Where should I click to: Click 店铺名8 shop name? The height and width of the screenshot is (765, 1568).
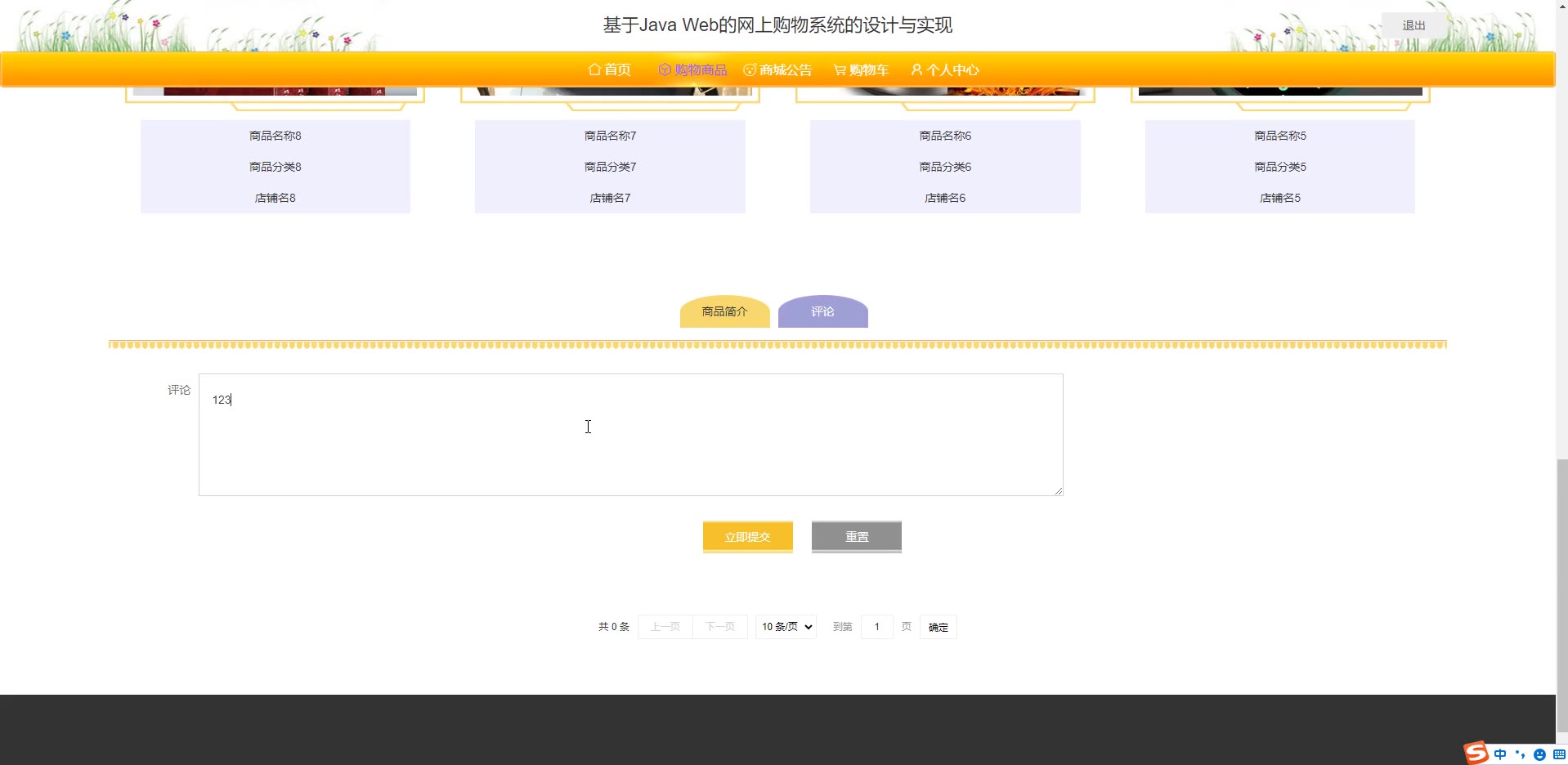coord(276,198)
